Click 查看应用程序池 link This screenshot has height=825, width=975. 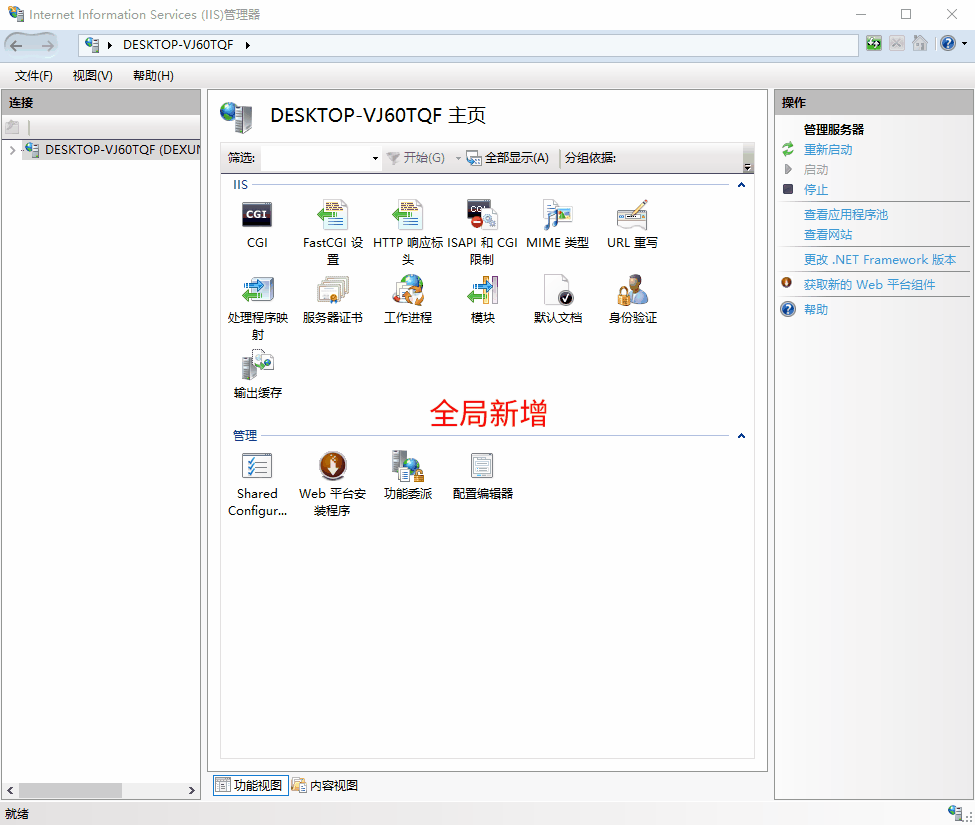click(x=845, y=215)
